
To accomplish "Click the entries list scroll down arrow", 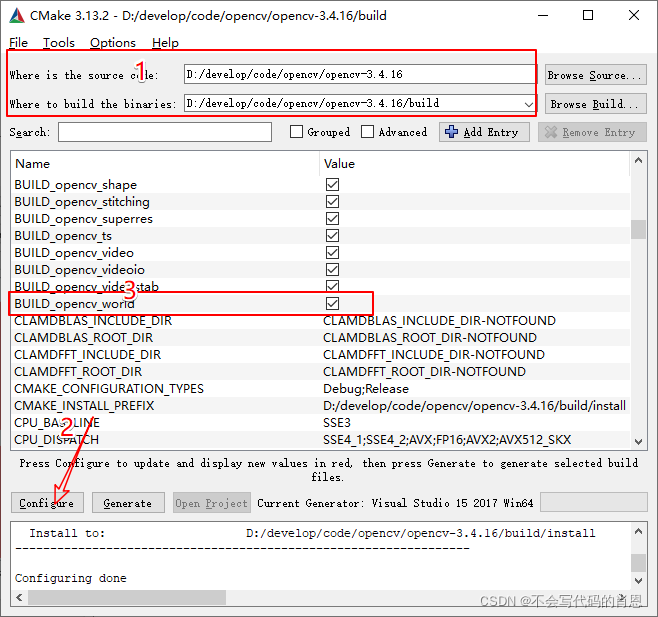I will [638, 442].
